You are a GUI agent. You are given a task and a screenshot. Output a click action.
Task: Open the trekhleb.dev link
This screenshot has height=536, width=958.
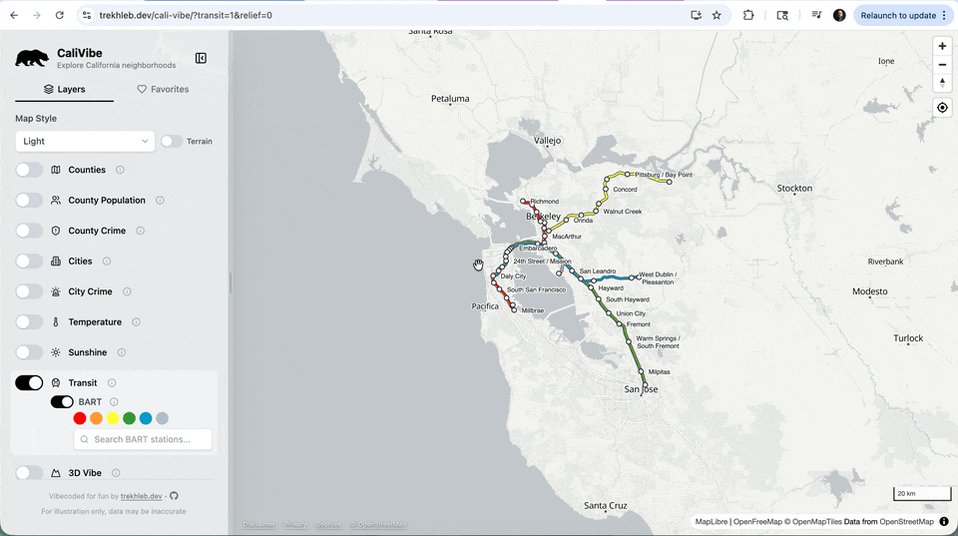141,496
